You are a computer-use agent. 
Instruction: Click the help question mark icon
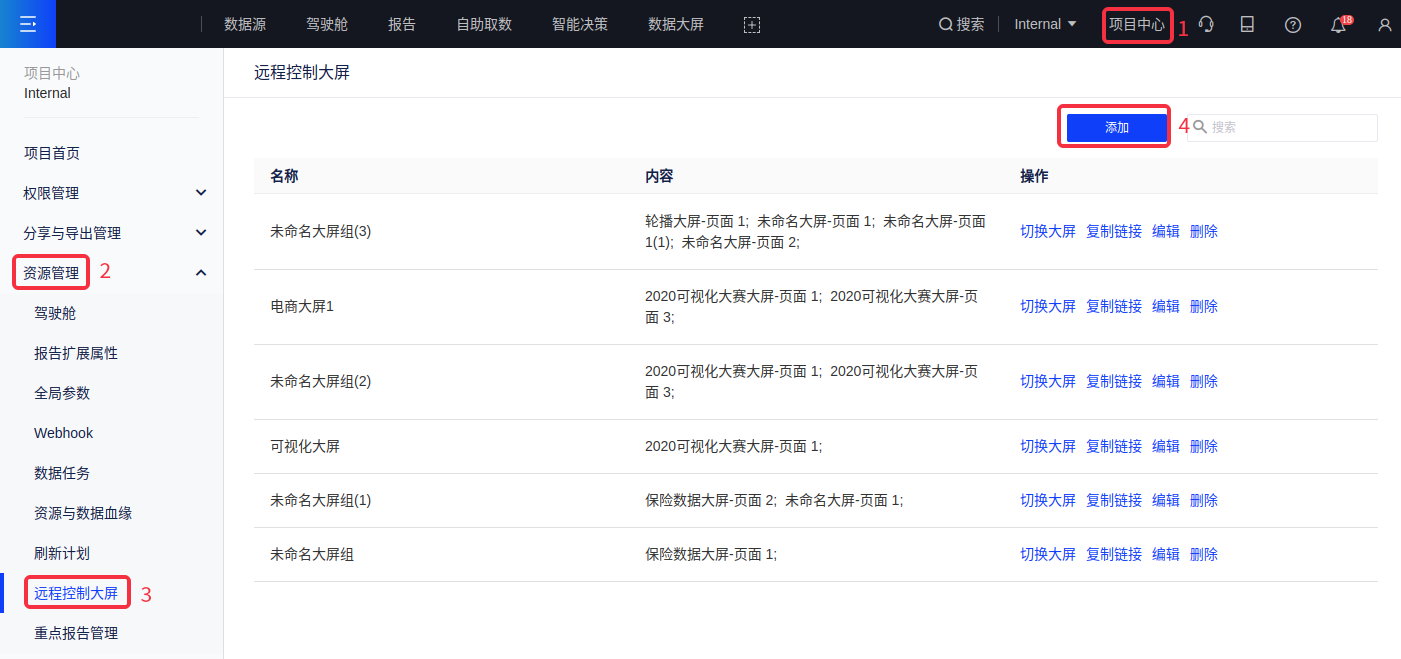1292,25
